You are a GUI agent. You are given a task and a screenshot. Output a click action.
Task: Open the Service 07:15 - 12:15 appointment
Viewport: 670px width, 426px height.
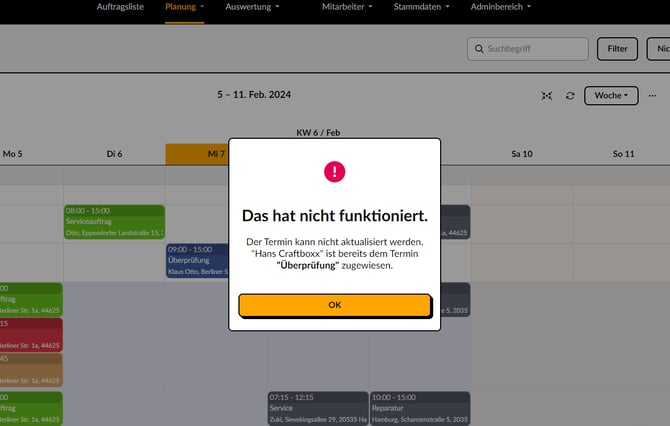pos(317,408)
